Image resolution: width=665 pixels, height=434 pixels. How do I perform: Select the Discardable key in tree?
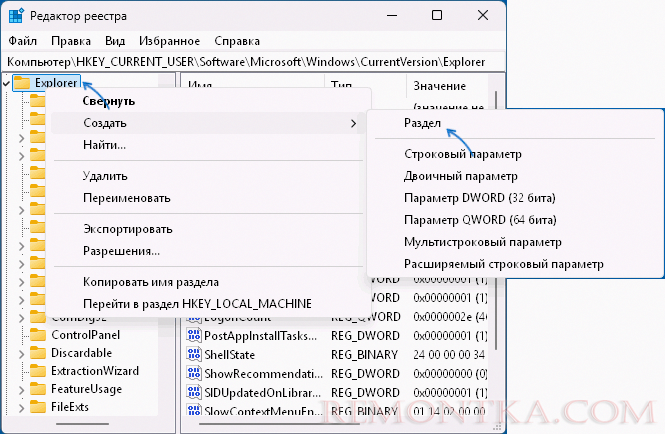click(81, 353)
